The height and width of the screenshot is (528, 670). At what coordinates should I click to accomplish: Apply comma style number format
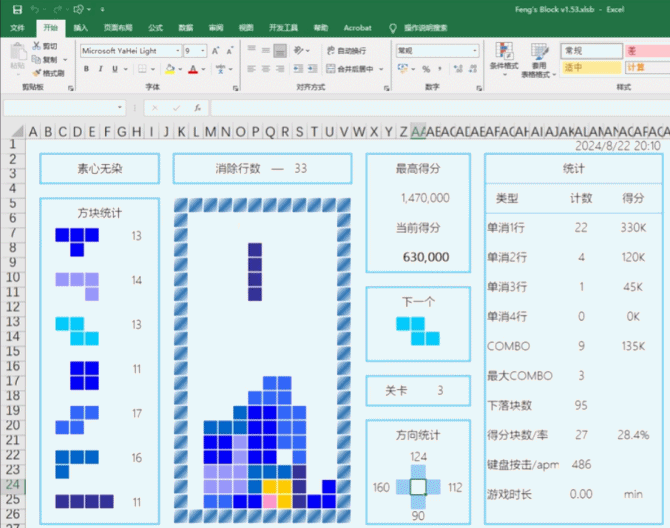[440, 69]
